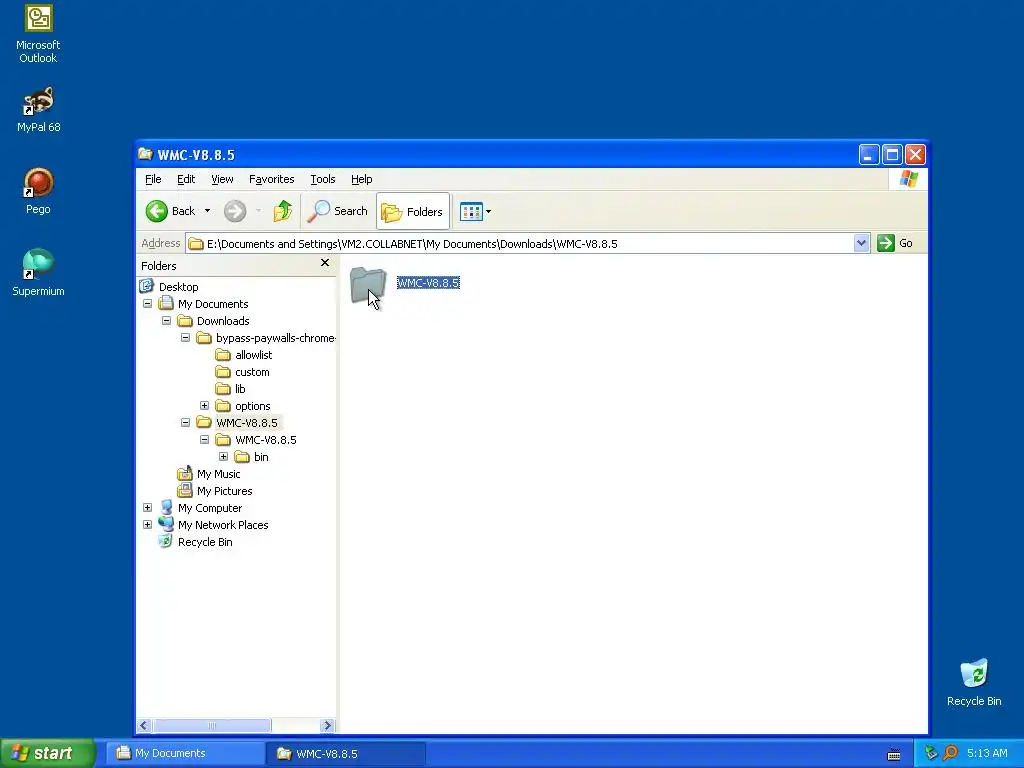Select My Documents in the tree
Screen dimensions: 1024x768
[x=213, y=304]
